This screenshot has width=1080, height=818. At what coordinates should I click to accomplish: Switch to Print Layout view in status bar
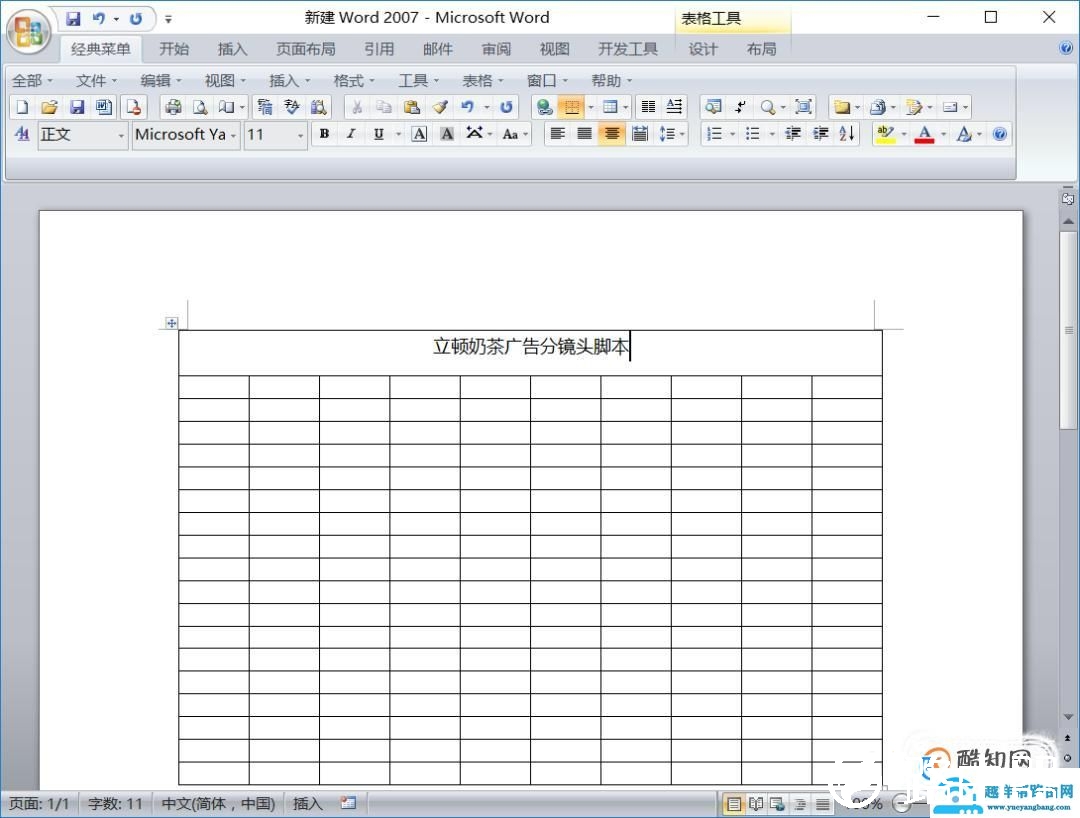pyautogui.click(x=734, y=804)
